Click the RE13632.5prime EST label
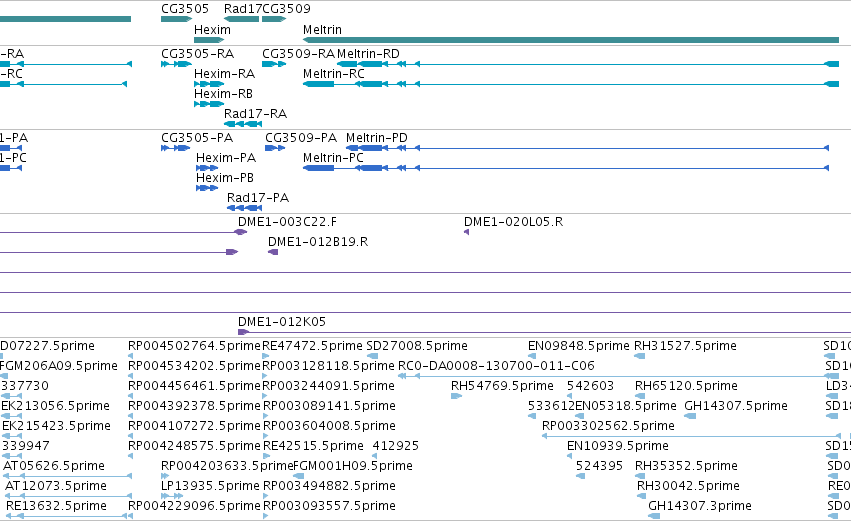Image resolution: width=851 pixels, height=521 pixels. pos(56,506)
